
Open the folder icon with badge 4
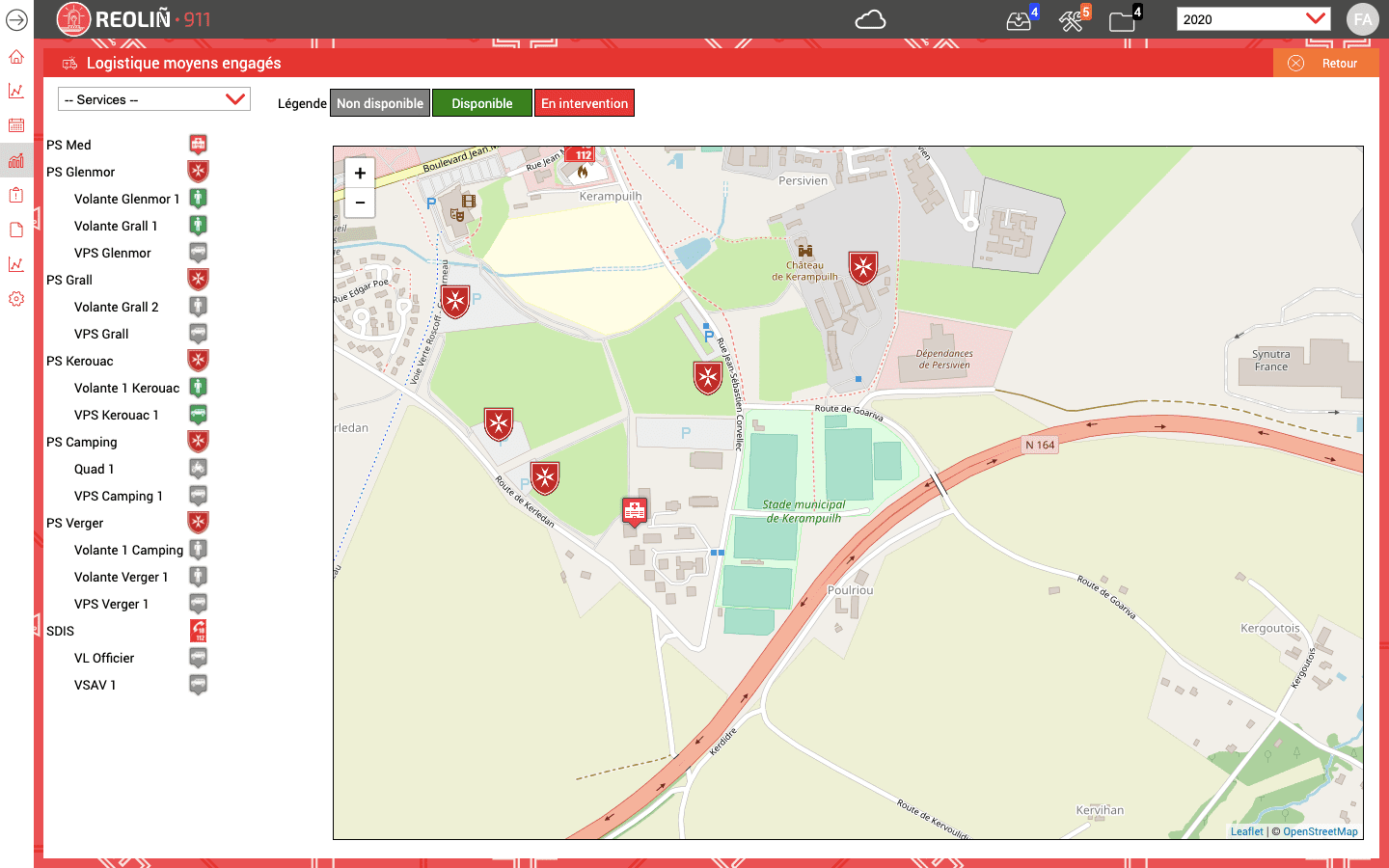coord(1122,19)
